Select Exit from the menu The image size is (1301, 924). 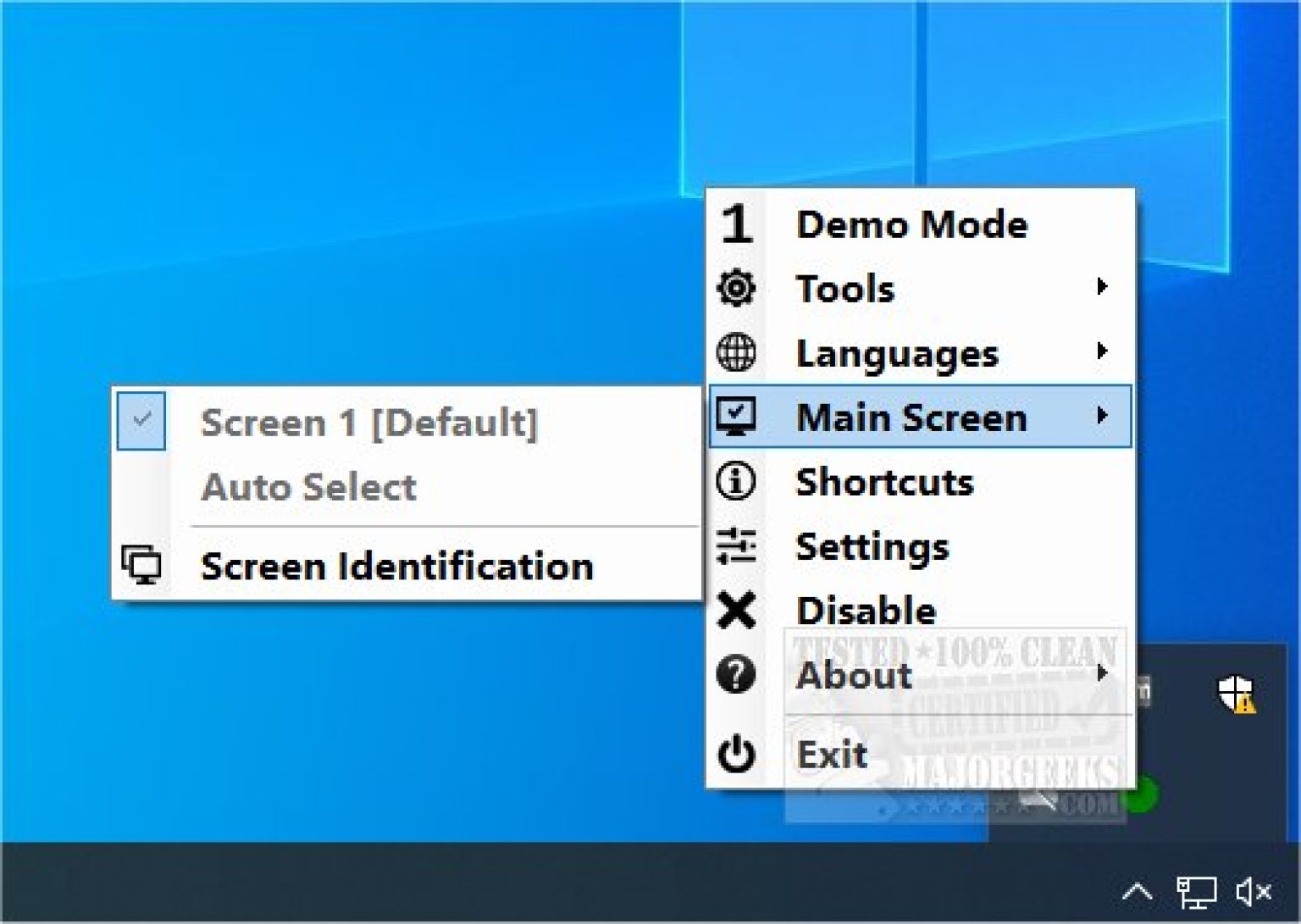(x=831, y=753)
